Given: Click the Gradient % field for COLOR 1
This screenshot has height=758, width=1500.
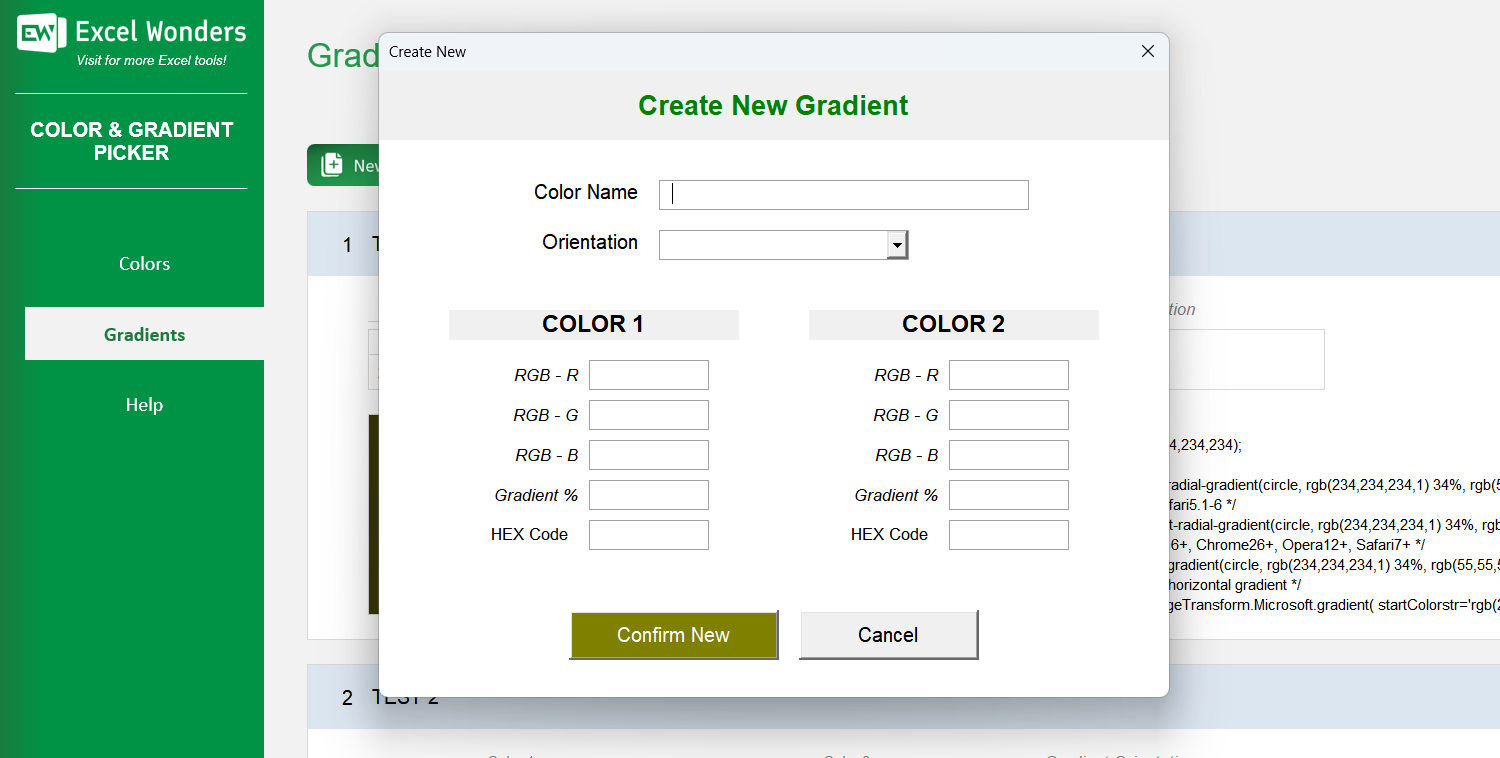Looking at the screenshot, I should point(648,494).
